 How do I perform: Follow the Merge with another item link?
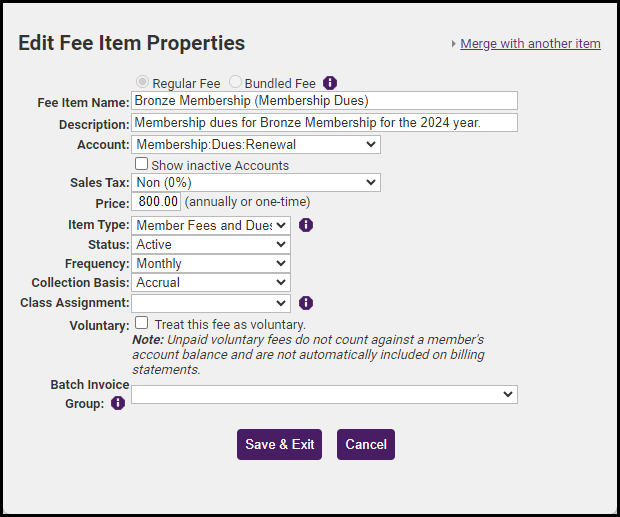pyautogui.click(x=530, y=44)
